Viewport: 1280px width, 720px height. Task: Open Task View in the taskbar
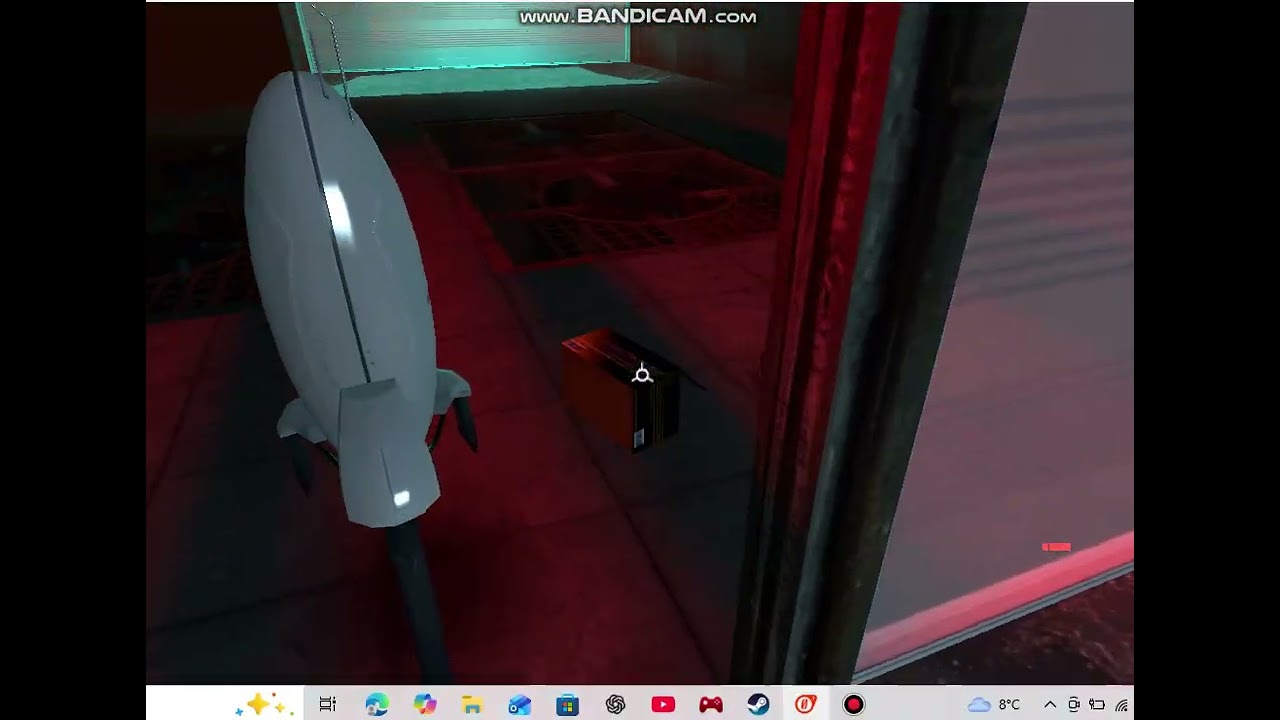pos(327,705)
